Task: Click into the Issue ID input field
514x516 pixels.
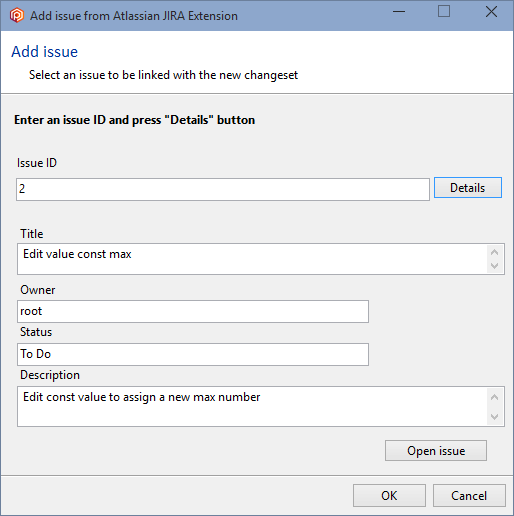Action: coord(223,189)
